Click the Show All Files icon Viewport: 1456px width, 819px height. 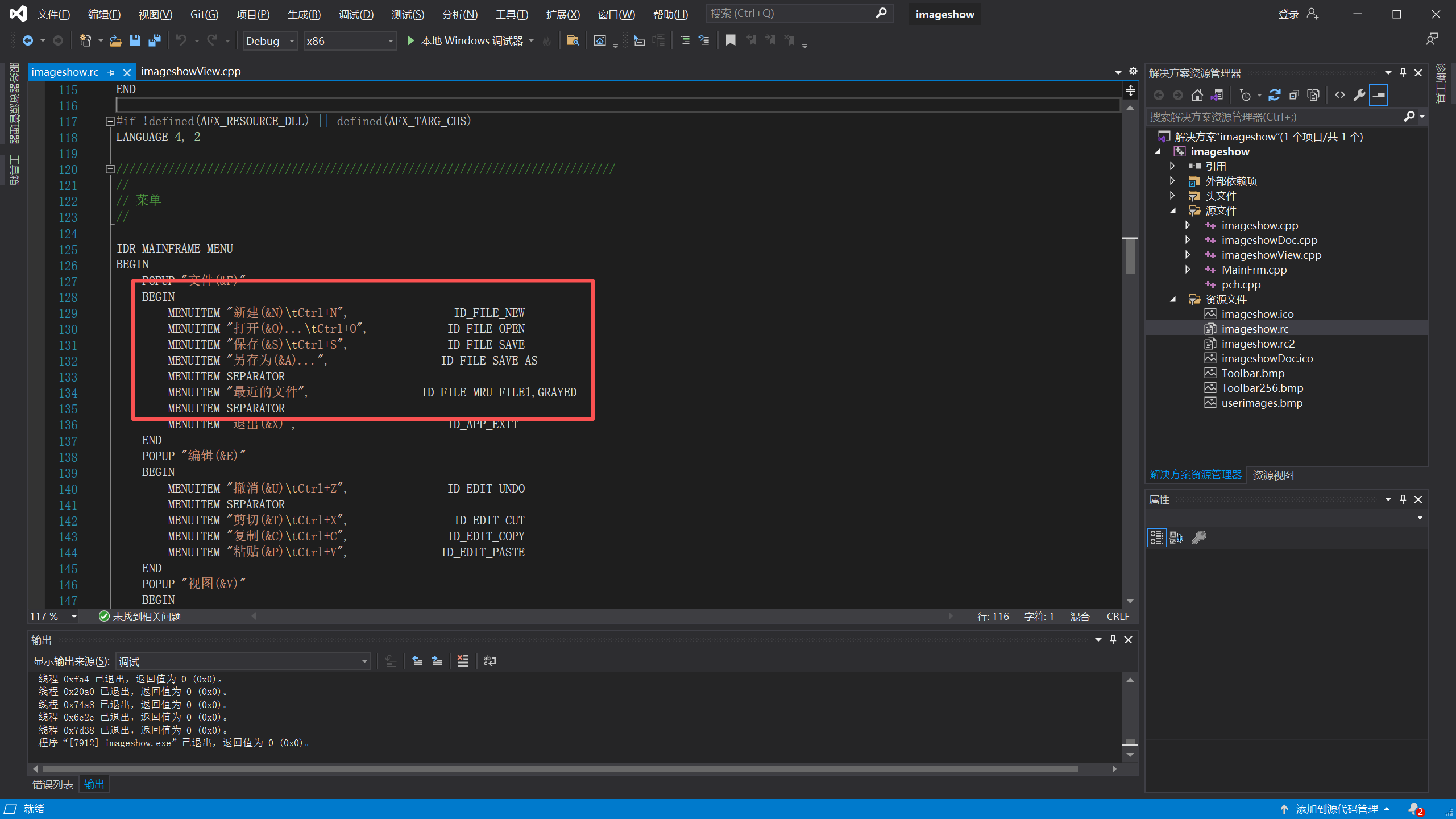click(1313, 95)
